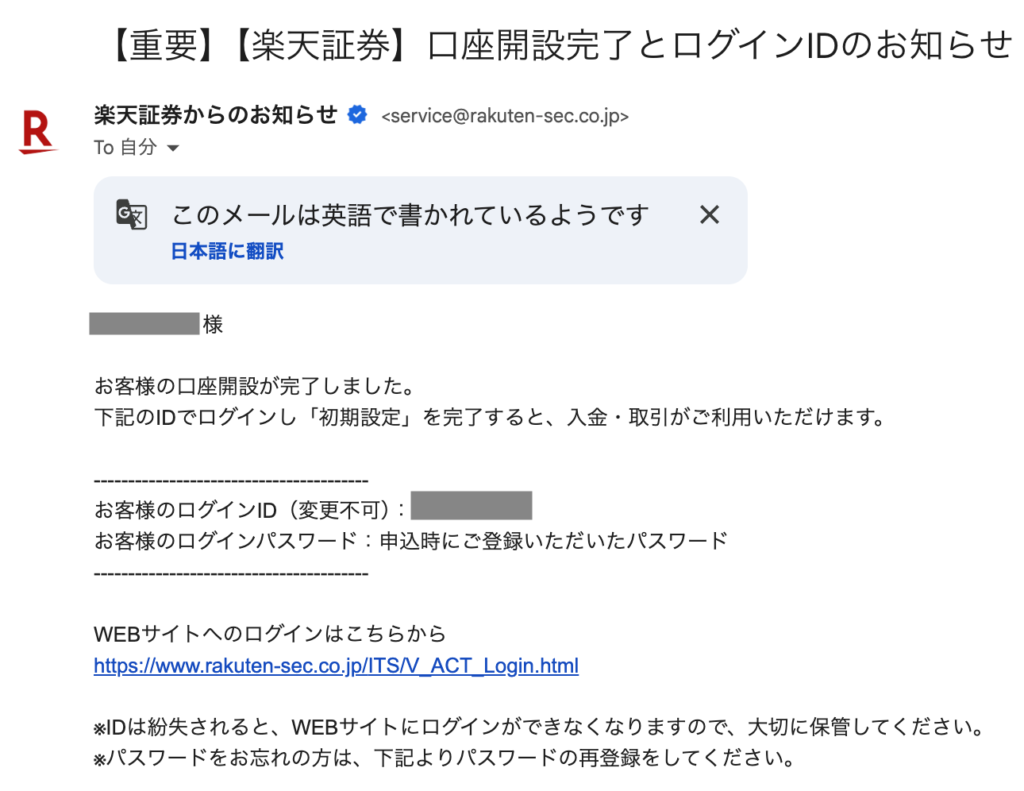
Task: Click the 初期設定 instruction sentence
Action: point(490,418)
